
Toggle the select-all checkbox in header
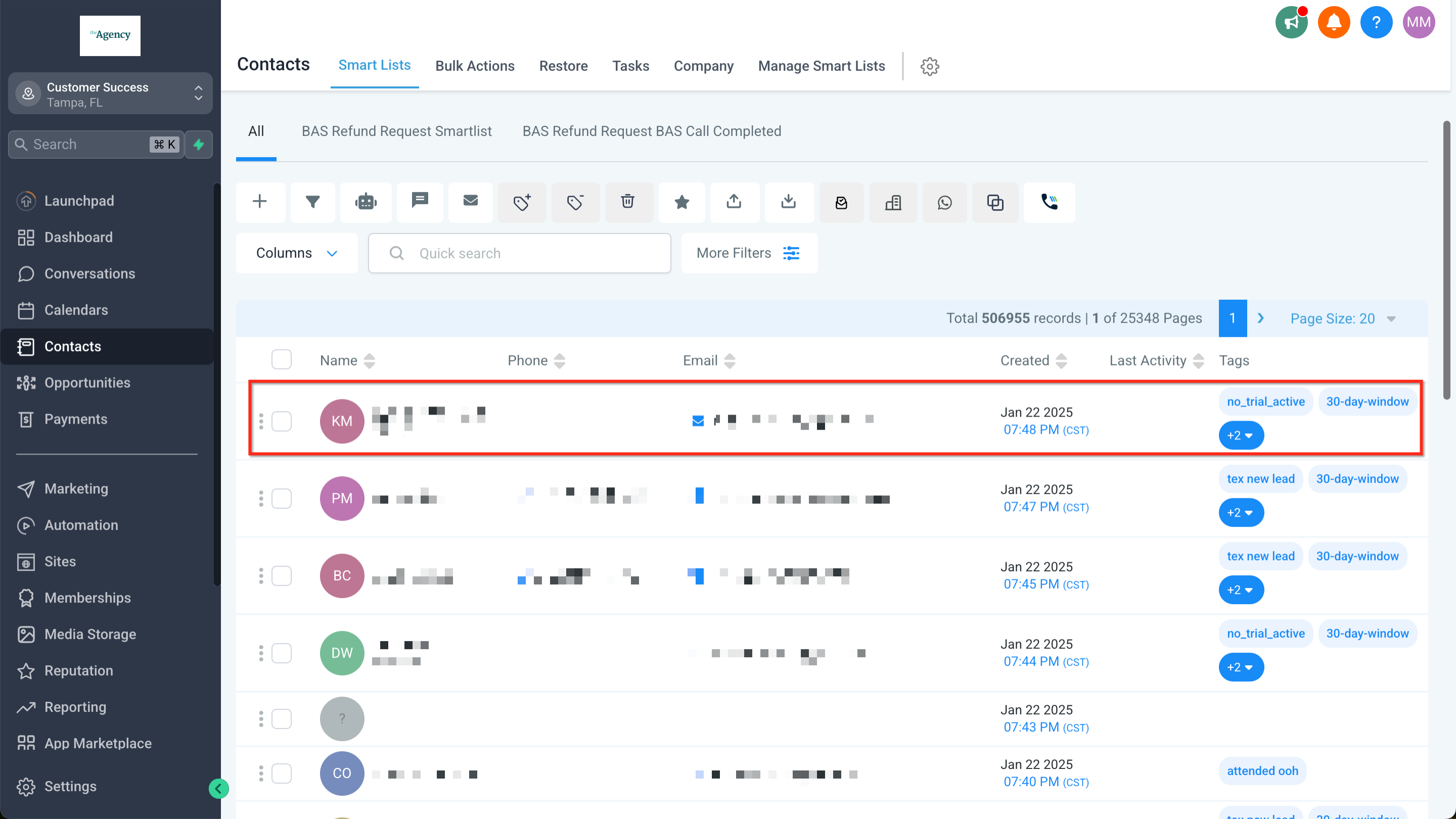coord(281,360)
